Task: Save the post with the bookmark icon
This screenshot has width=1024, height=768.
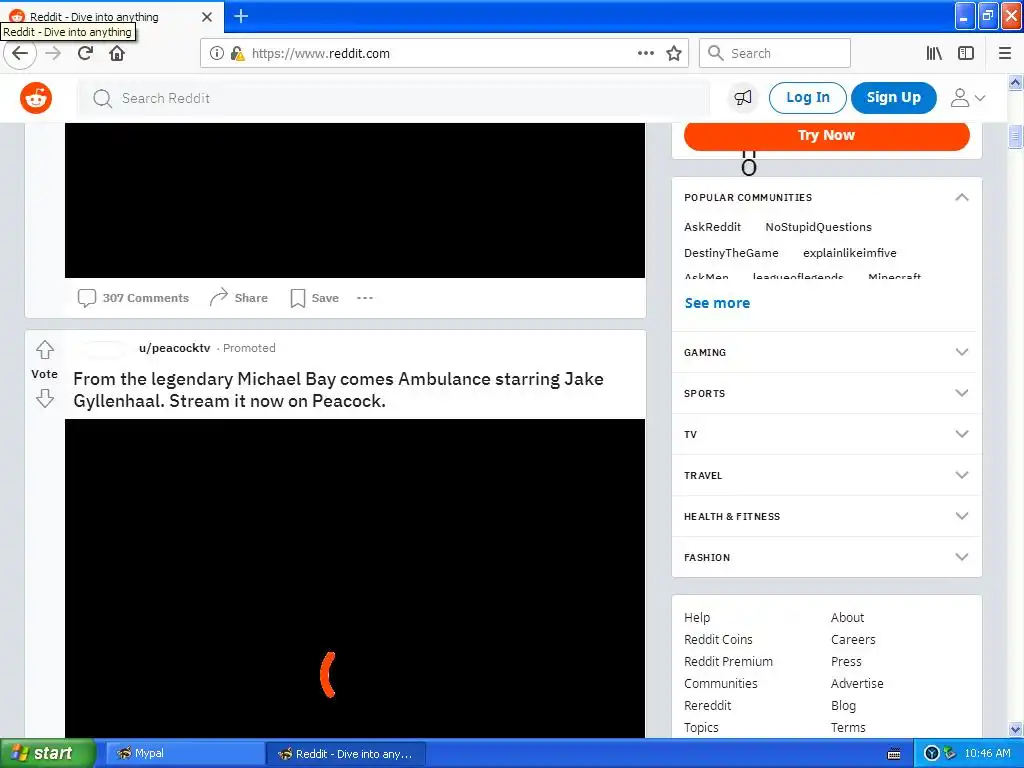Action: 315,298
